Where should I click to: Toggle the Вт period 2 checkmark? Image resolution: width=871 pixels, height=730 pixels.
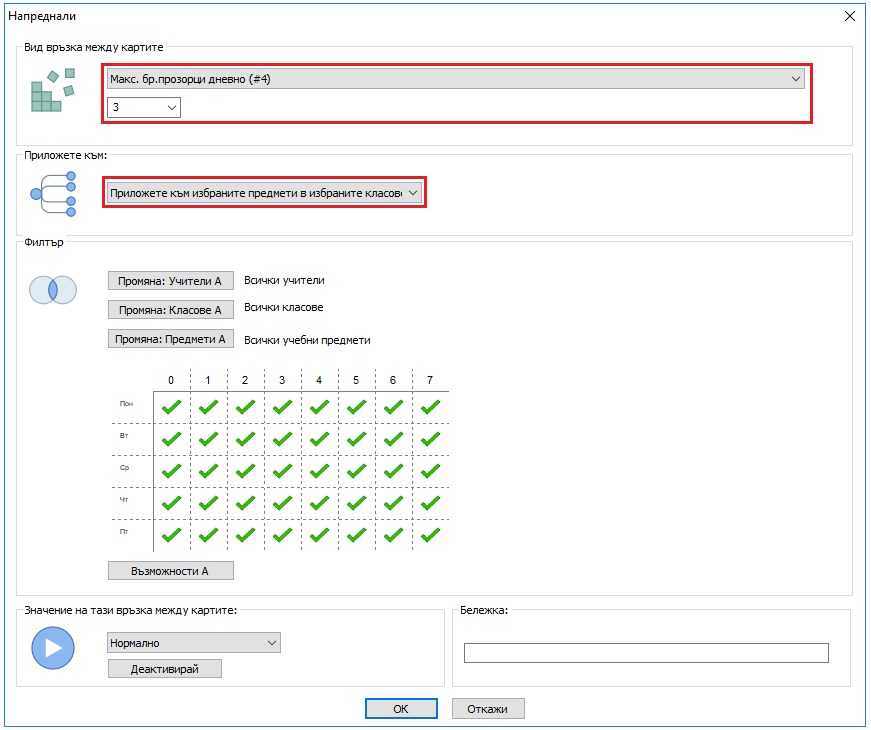[245, 439]
